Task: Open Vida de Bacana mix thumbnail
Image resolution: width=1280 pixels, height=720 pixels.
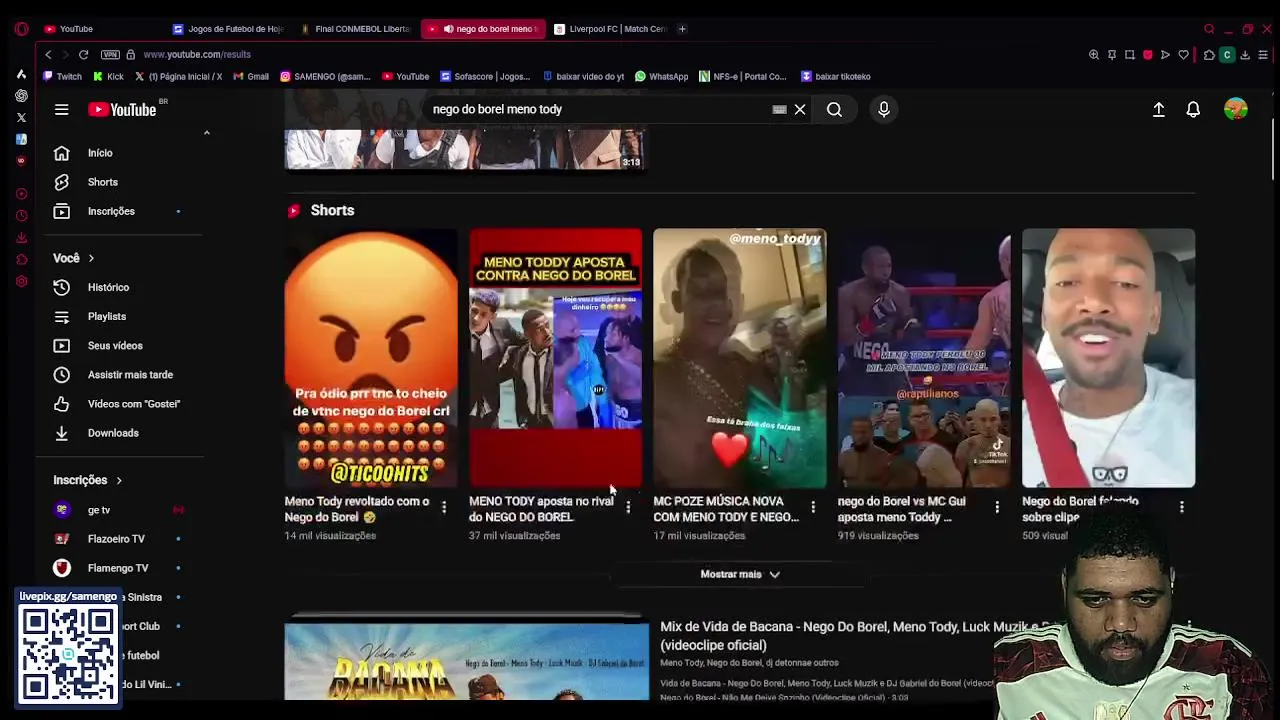Action: [467, 660]
